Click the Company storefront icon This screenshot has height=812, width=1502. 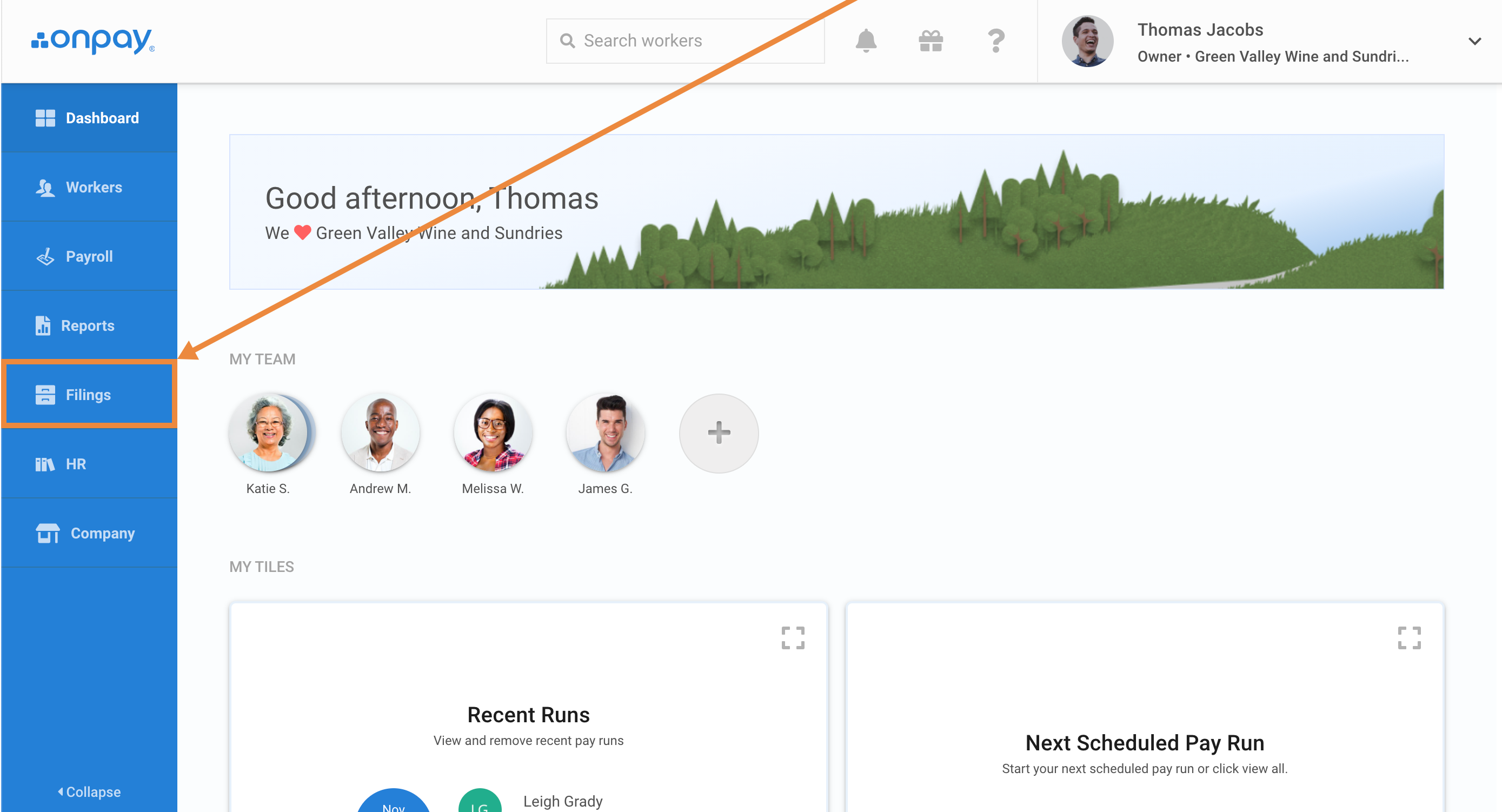[x=47, y=533]
